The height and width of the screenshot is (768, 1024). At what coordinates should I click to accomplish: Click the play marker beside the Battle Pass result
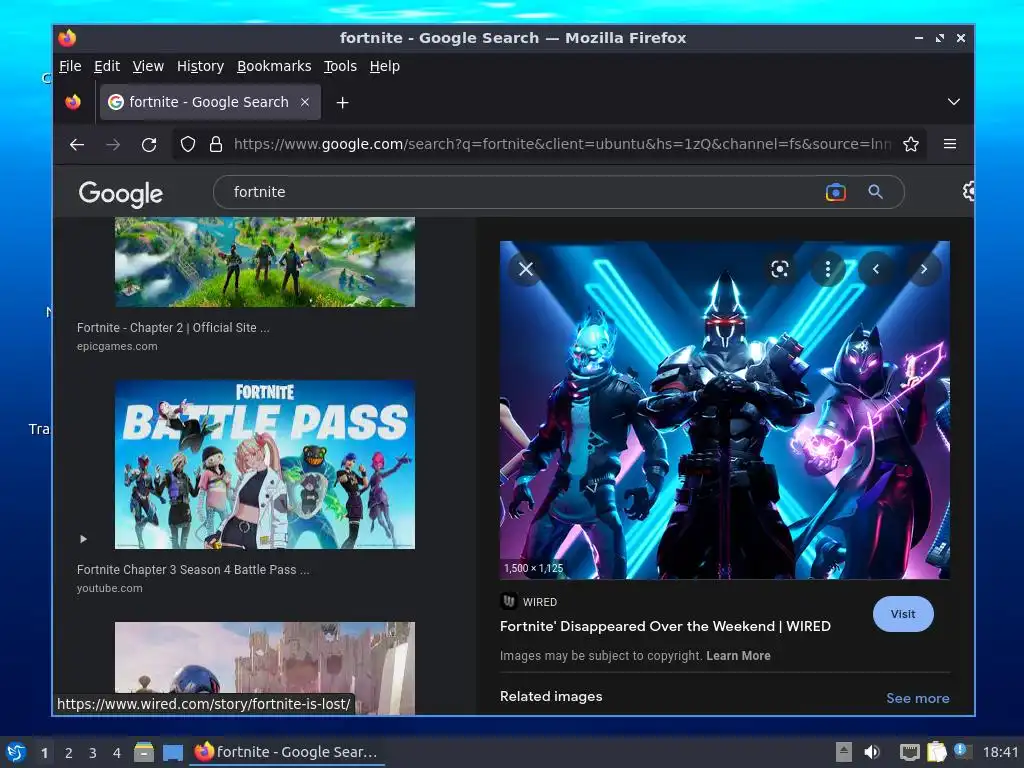(83, 539)
